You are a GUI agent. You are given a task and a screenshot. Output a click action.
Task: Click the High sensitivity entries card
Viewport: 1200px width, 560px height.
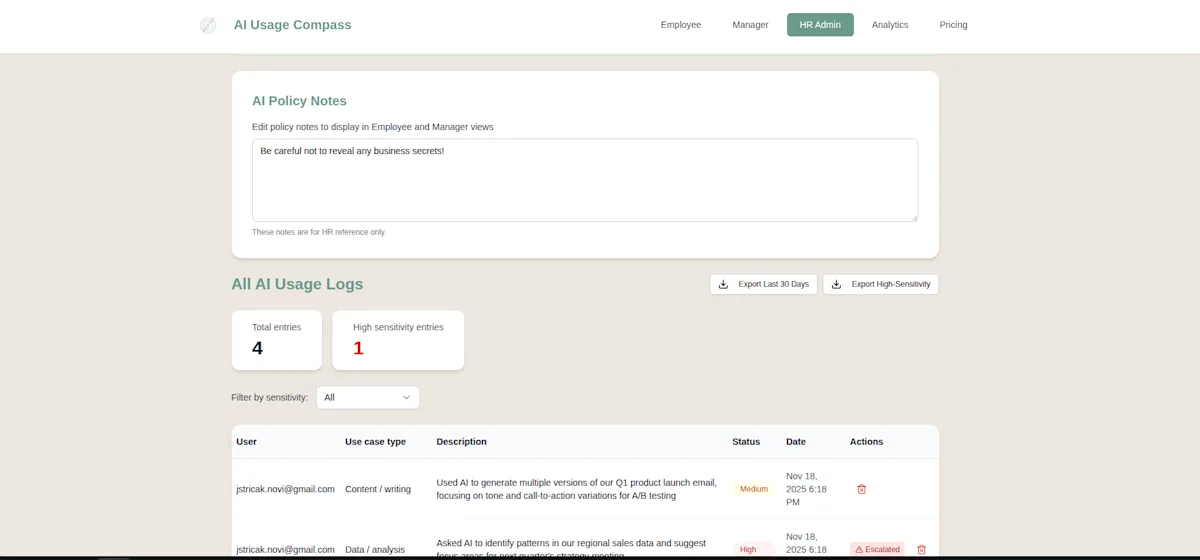398,340
